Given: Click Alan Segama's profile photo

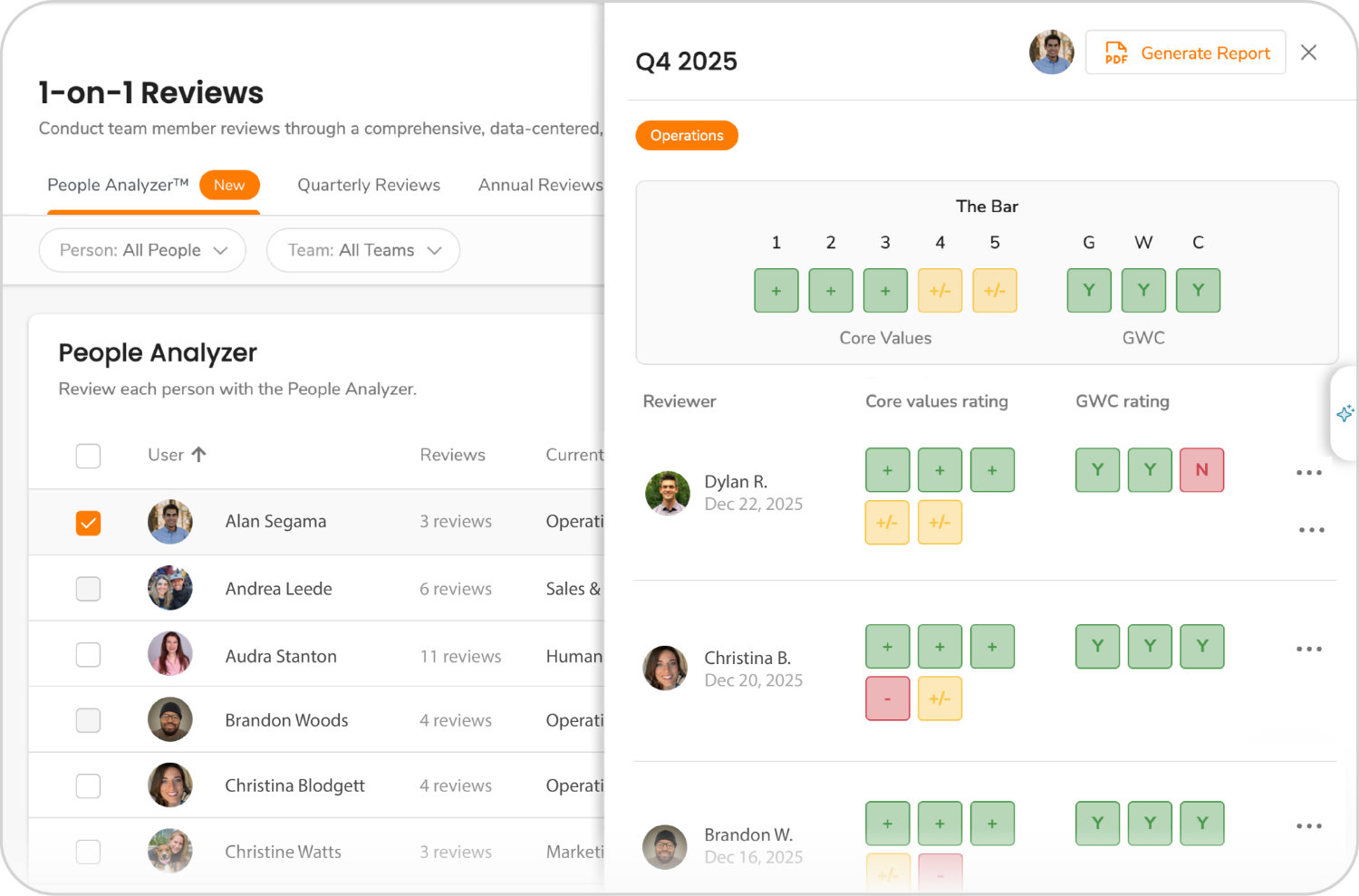Looking at the screenshot, I should [169, 522].
